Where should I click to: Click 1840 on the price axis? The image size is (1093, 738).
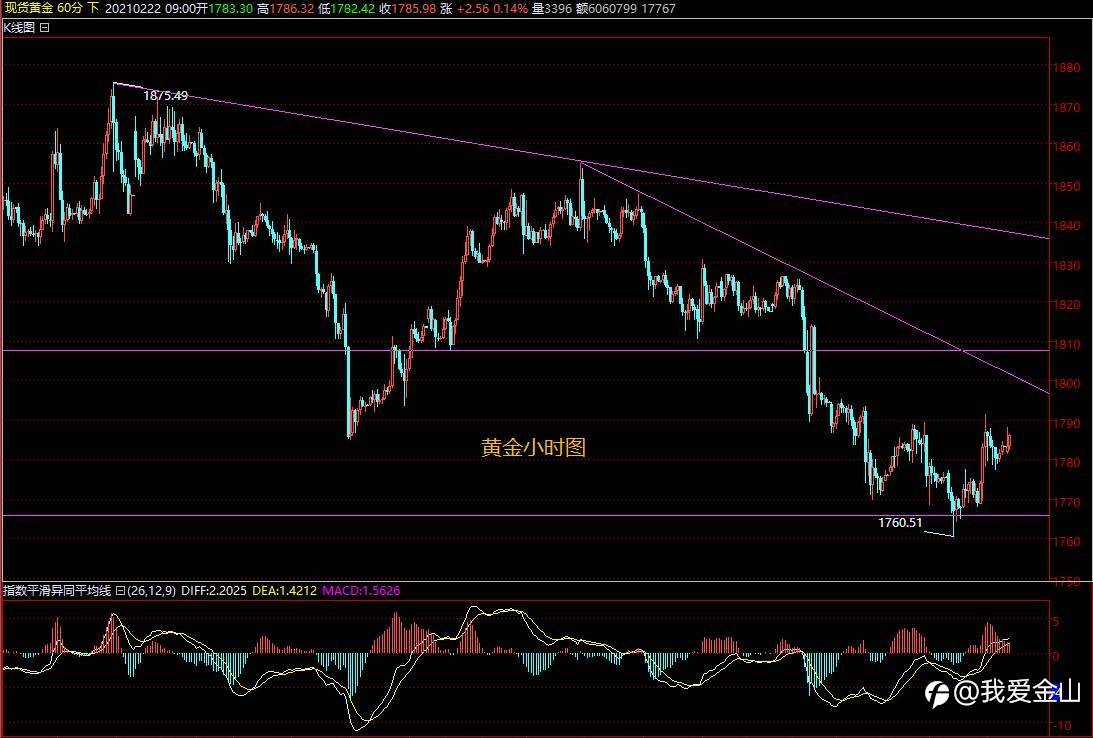[x=1067, y=226]
